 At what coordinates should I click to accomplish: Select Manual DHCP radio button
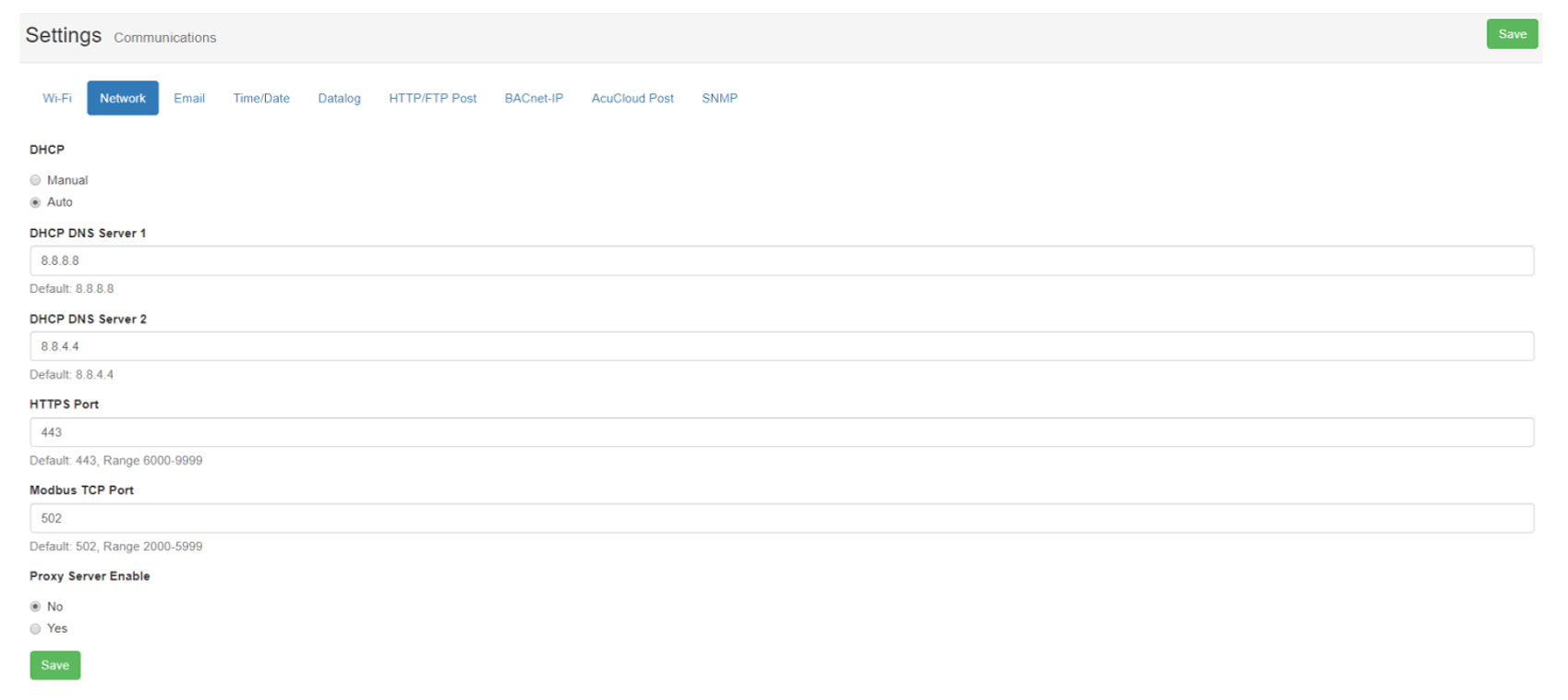pyautogui.click(x=36, y=180)
